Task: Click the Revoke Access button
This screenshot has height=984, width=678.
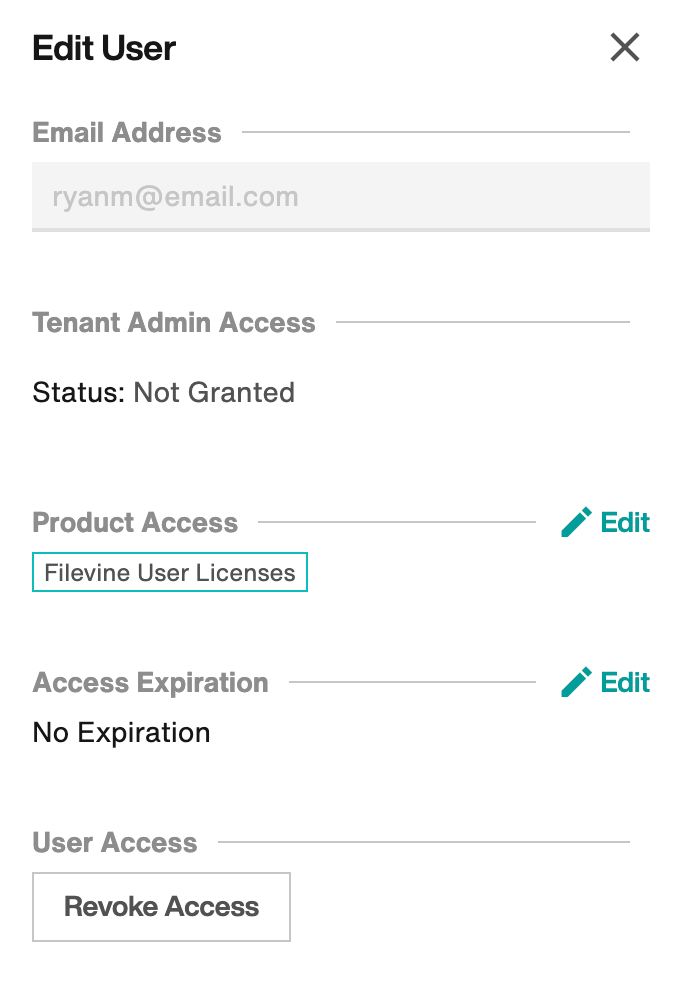Action: (161, 907)
